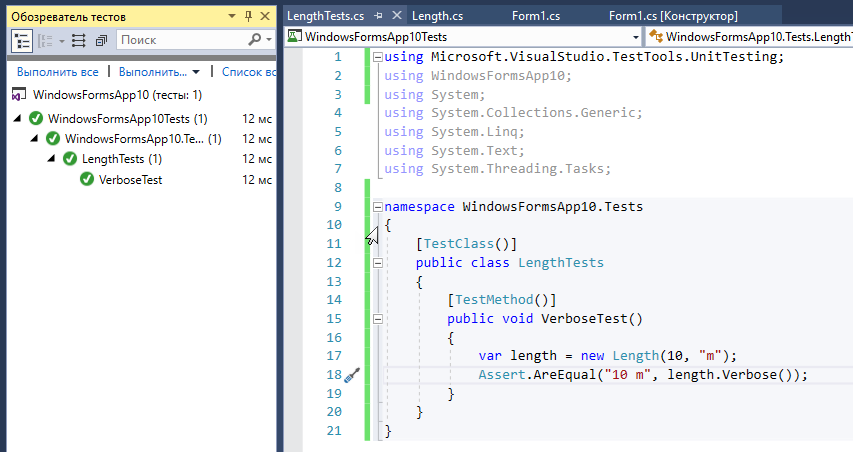Open the WindowsFormsApp10Tests project dropdown

(636, 37)
